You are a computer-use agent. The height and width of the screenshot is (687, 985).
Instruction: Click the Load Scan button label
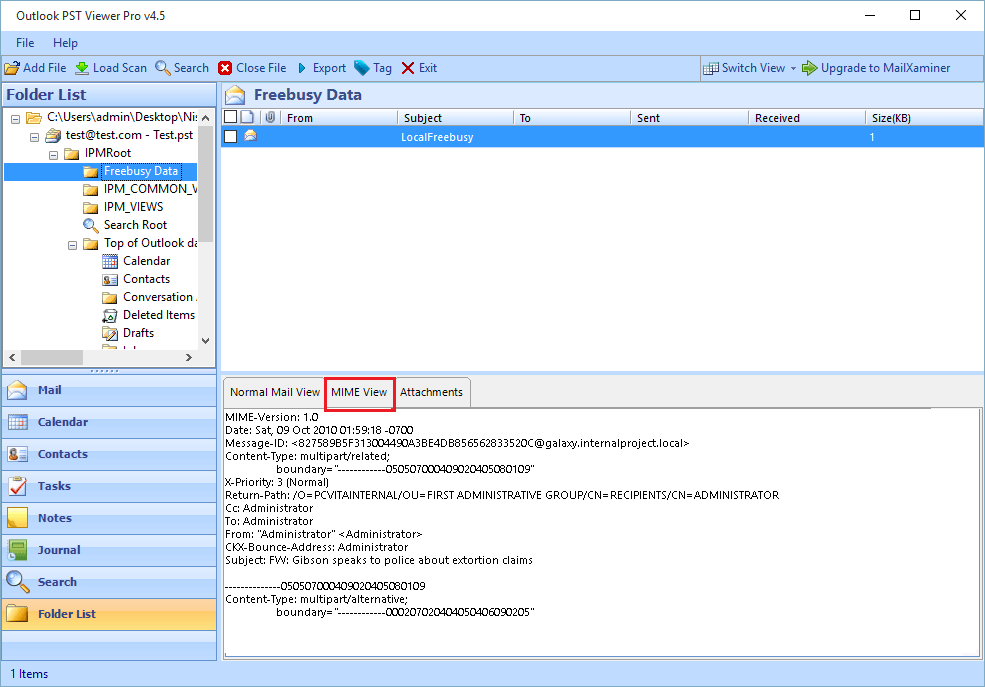(x=120, y=68)
